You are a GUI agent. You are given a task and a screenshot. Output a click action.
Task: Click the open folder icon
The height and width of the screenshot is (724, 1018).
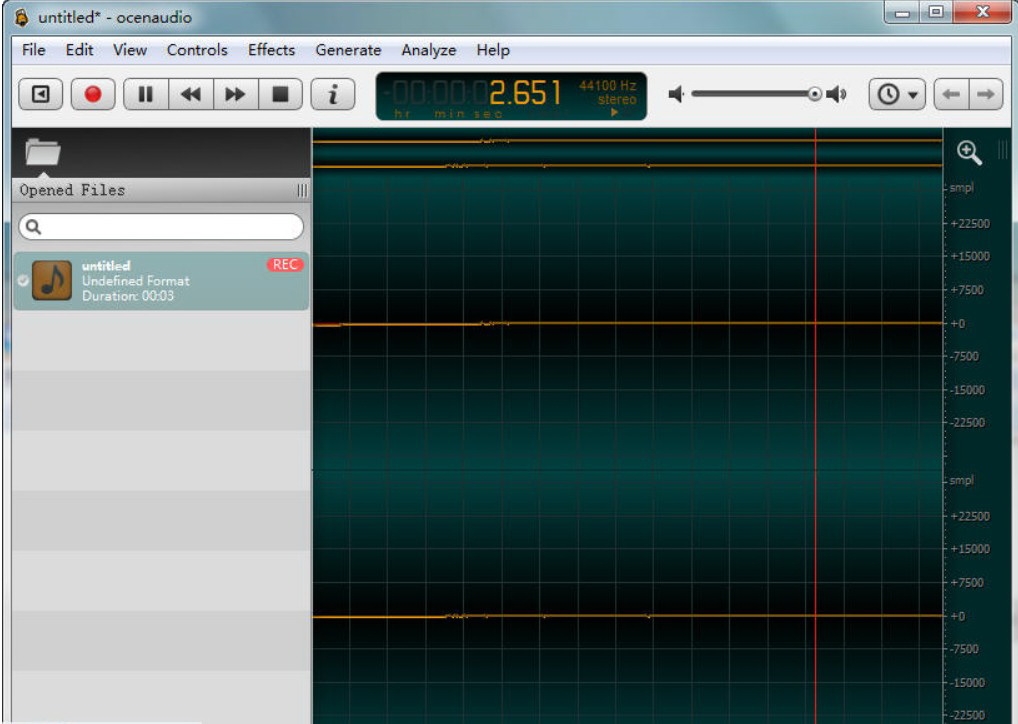click(x=43, y=152)
